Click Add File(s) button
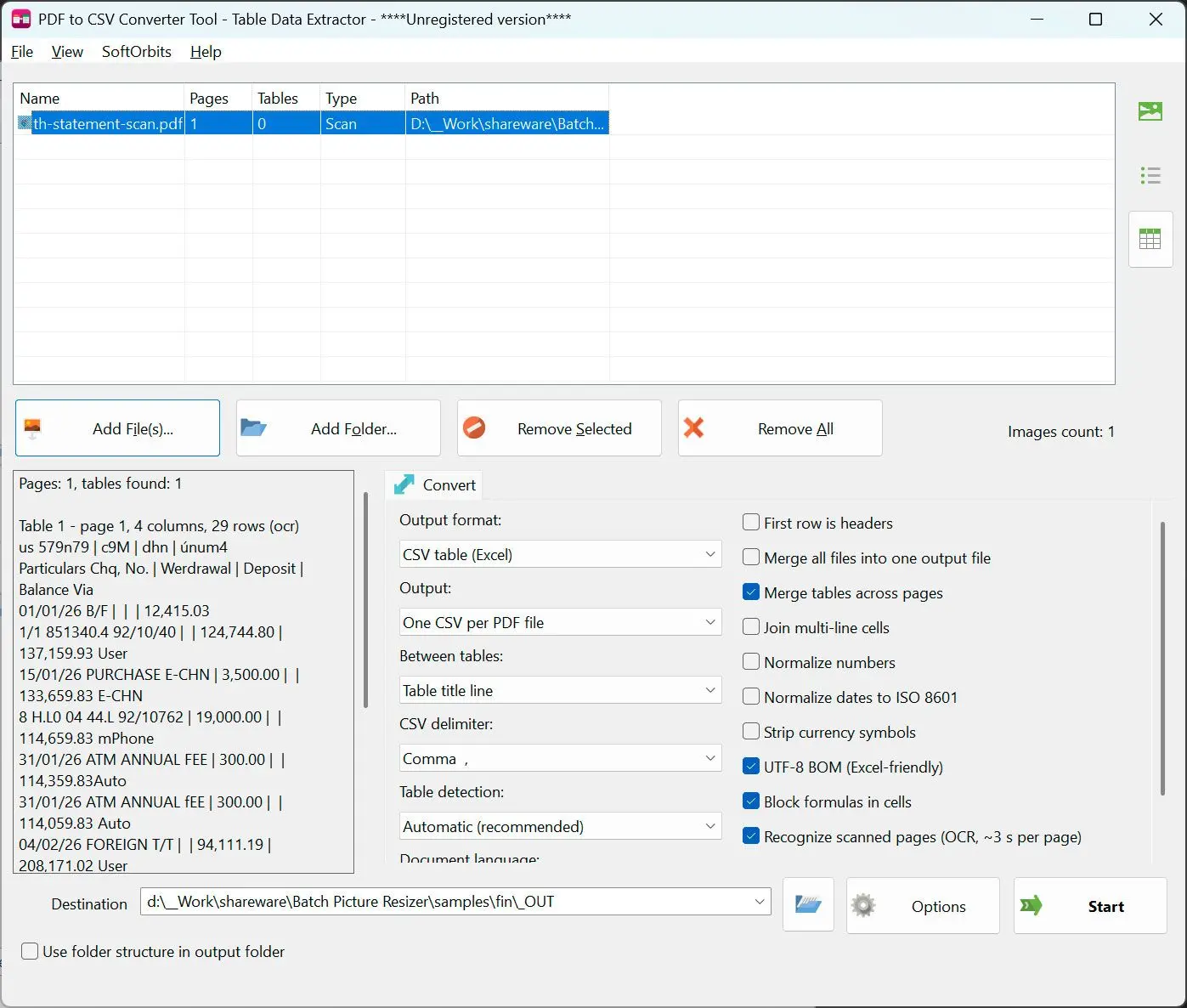The image size is (1187, 1008). [x=117, y=428]
